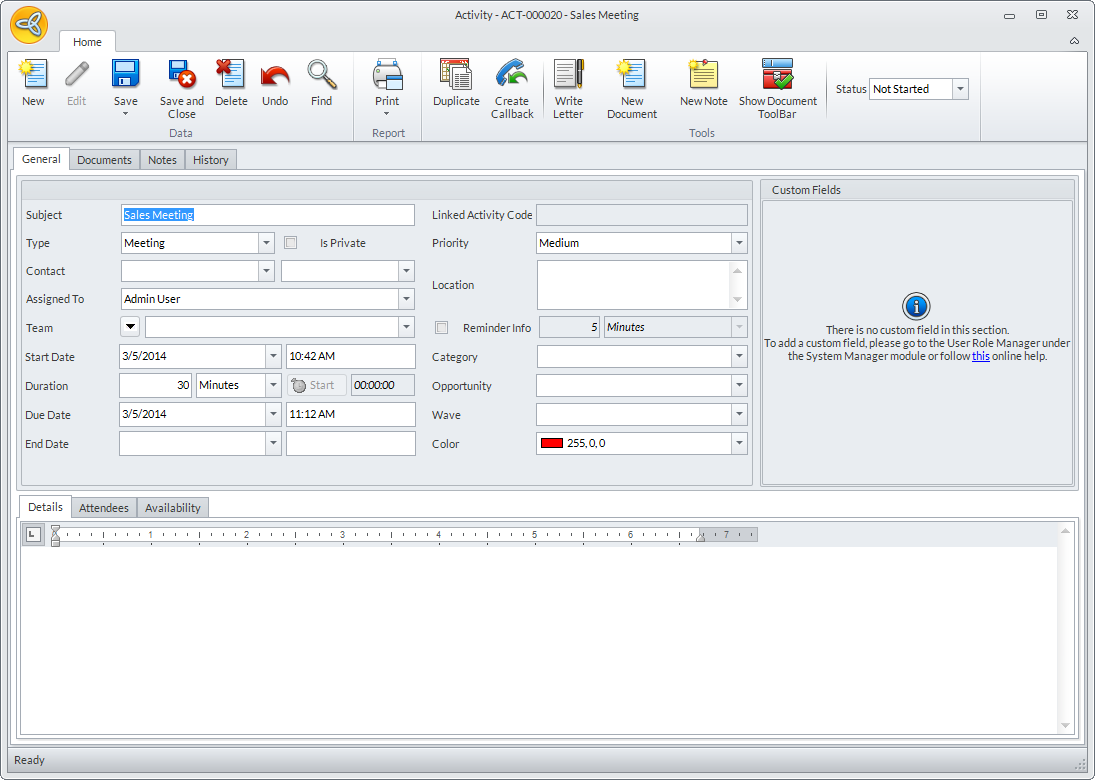Start the duration timer

click(x=316, y=386)
